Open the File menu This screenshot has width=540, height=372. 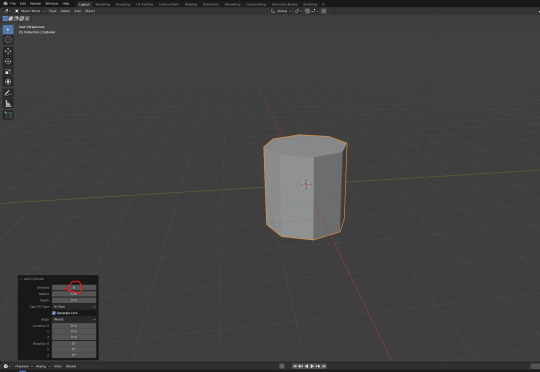13,3
